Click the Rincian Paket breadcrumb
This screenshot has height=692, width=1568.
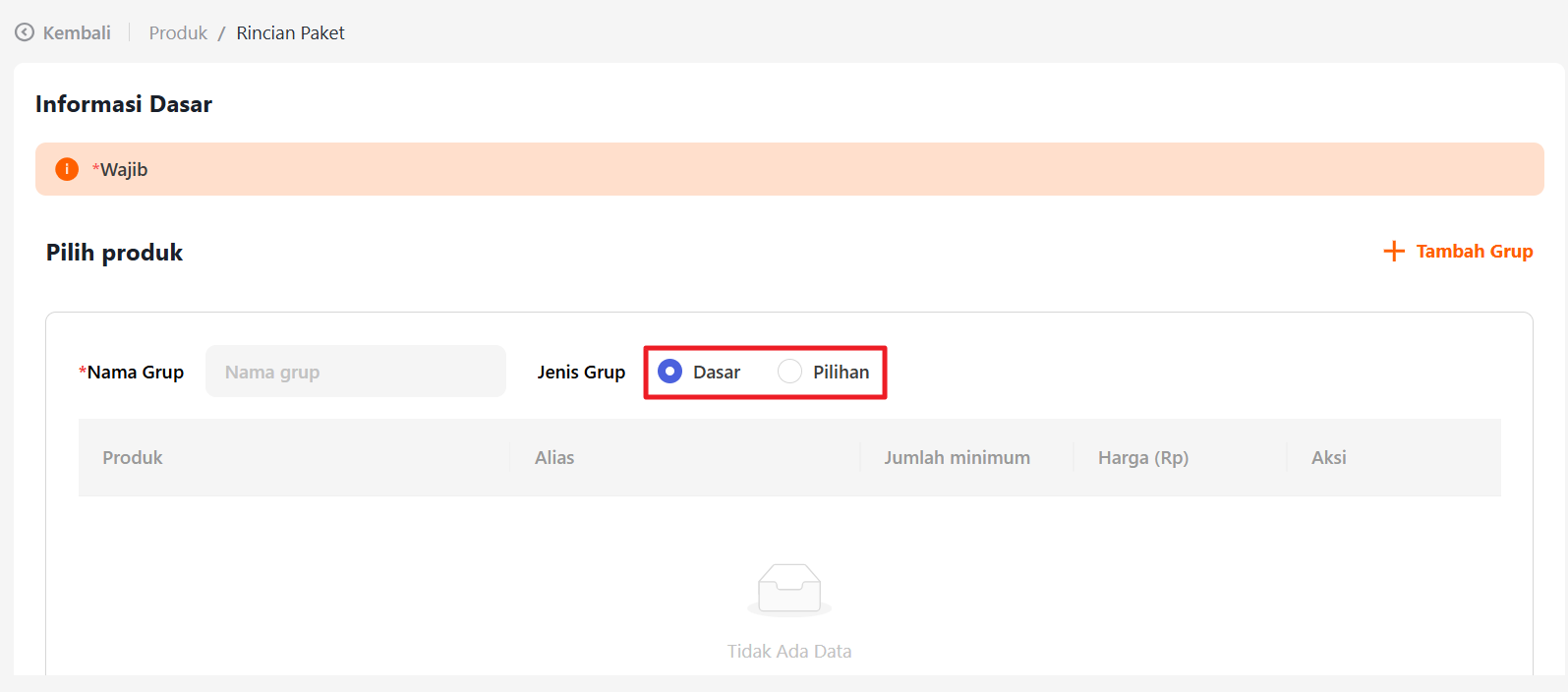pos(290,32)
